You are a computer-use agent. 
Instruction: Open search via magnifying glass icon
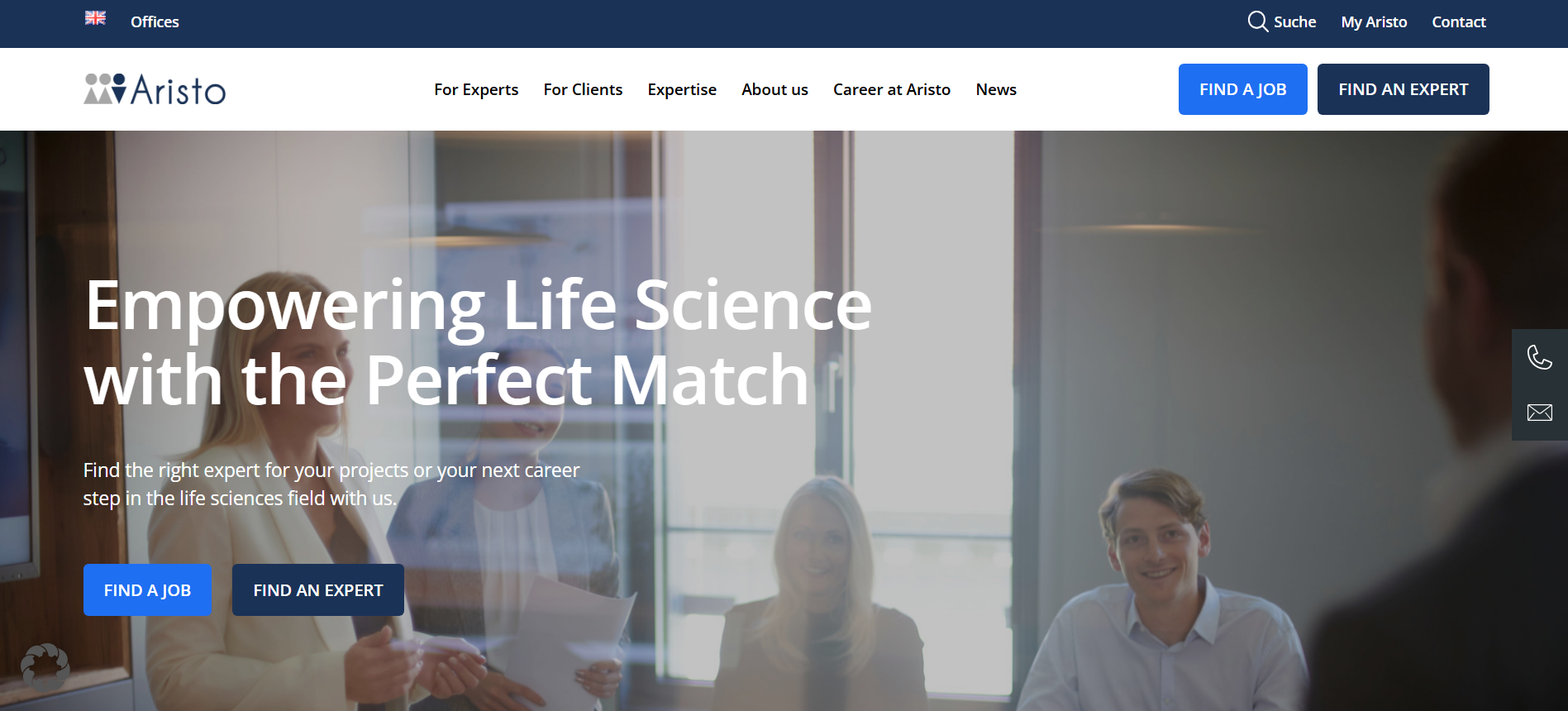pos(1257,21)
